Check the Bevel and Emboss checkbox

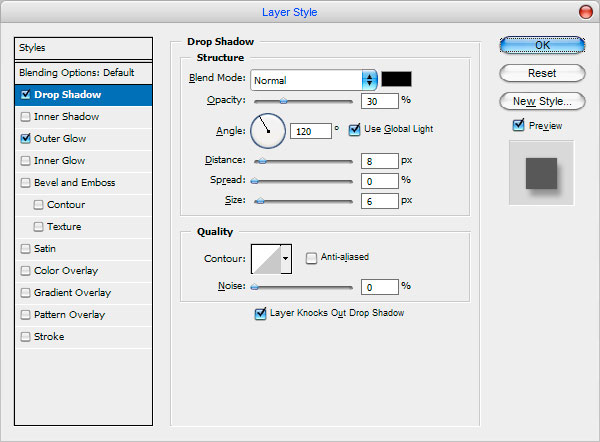pos(26,183)
